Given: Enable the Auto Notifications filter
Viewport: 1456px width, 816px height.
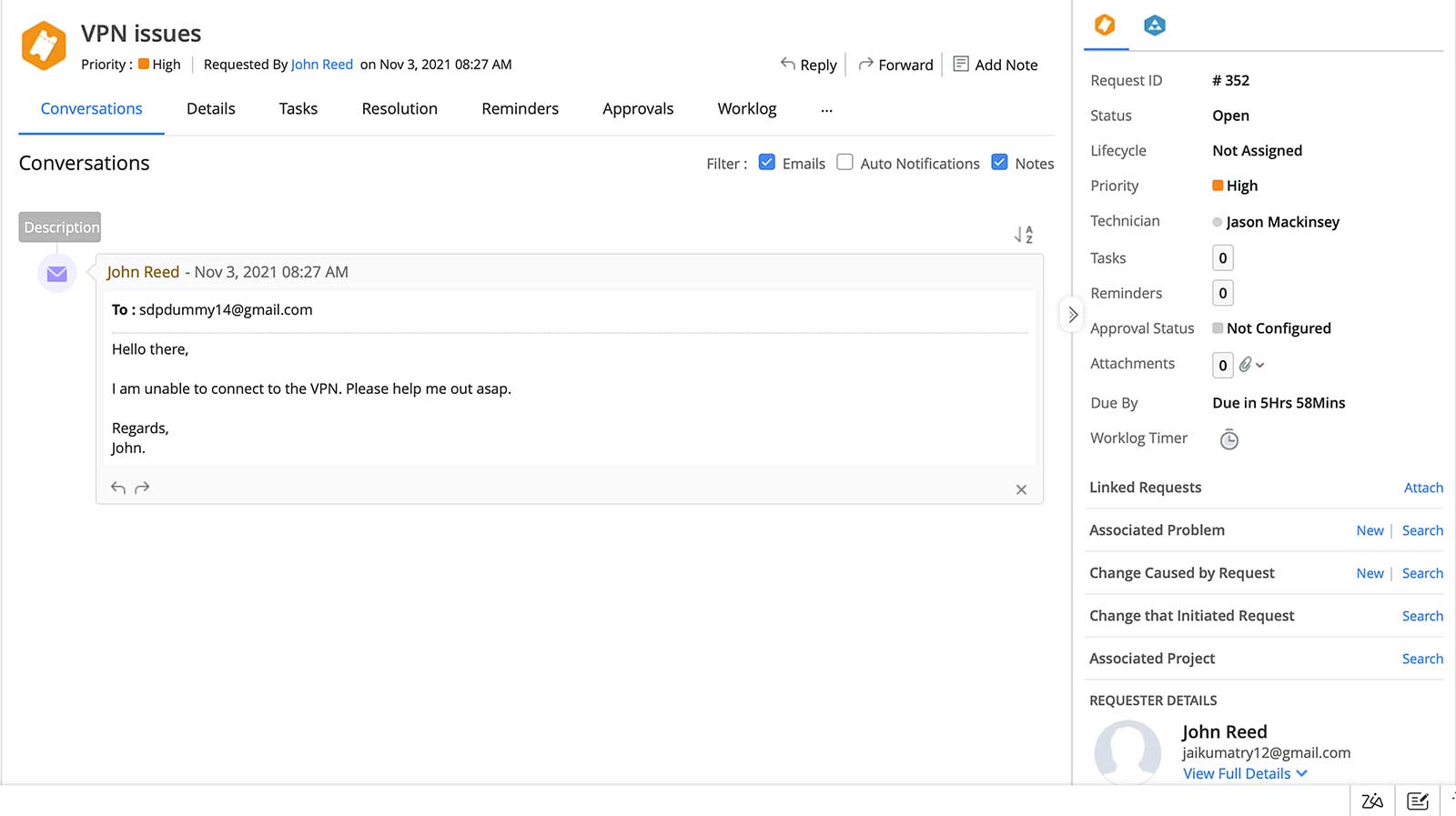Looking at the screenshot, I should [845, 162].
